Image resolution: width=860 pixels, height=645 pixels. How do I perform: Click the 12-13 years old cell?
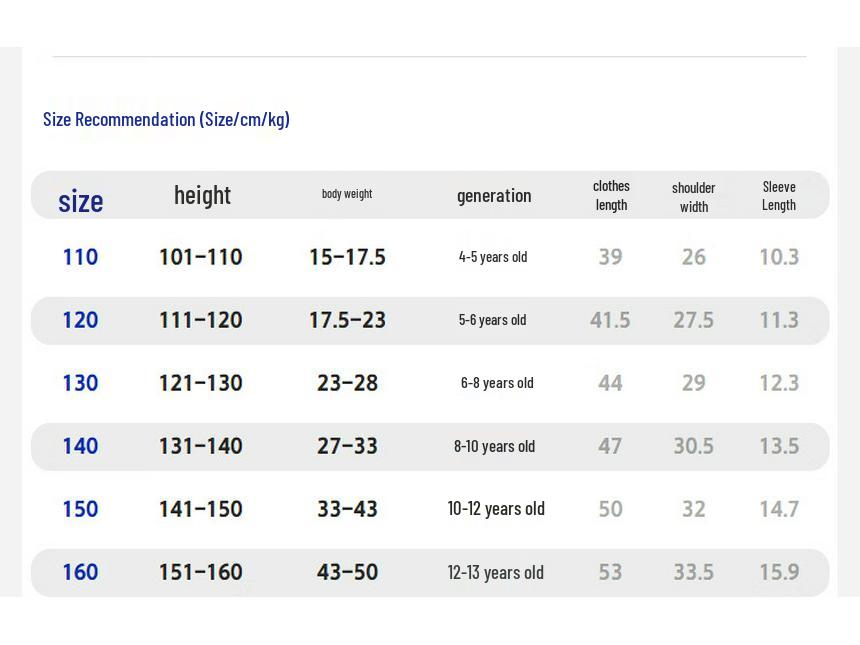tap(496, 573)
